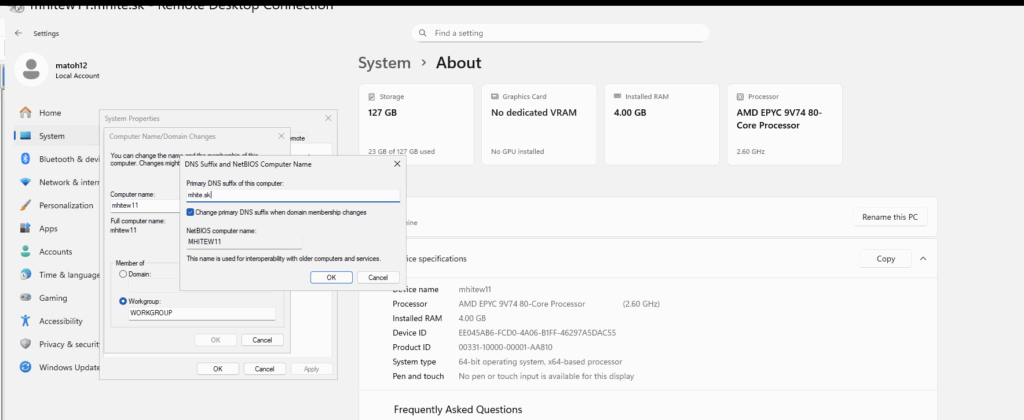Open Accessibility settings icon
1024x420 pixels.
26,321
